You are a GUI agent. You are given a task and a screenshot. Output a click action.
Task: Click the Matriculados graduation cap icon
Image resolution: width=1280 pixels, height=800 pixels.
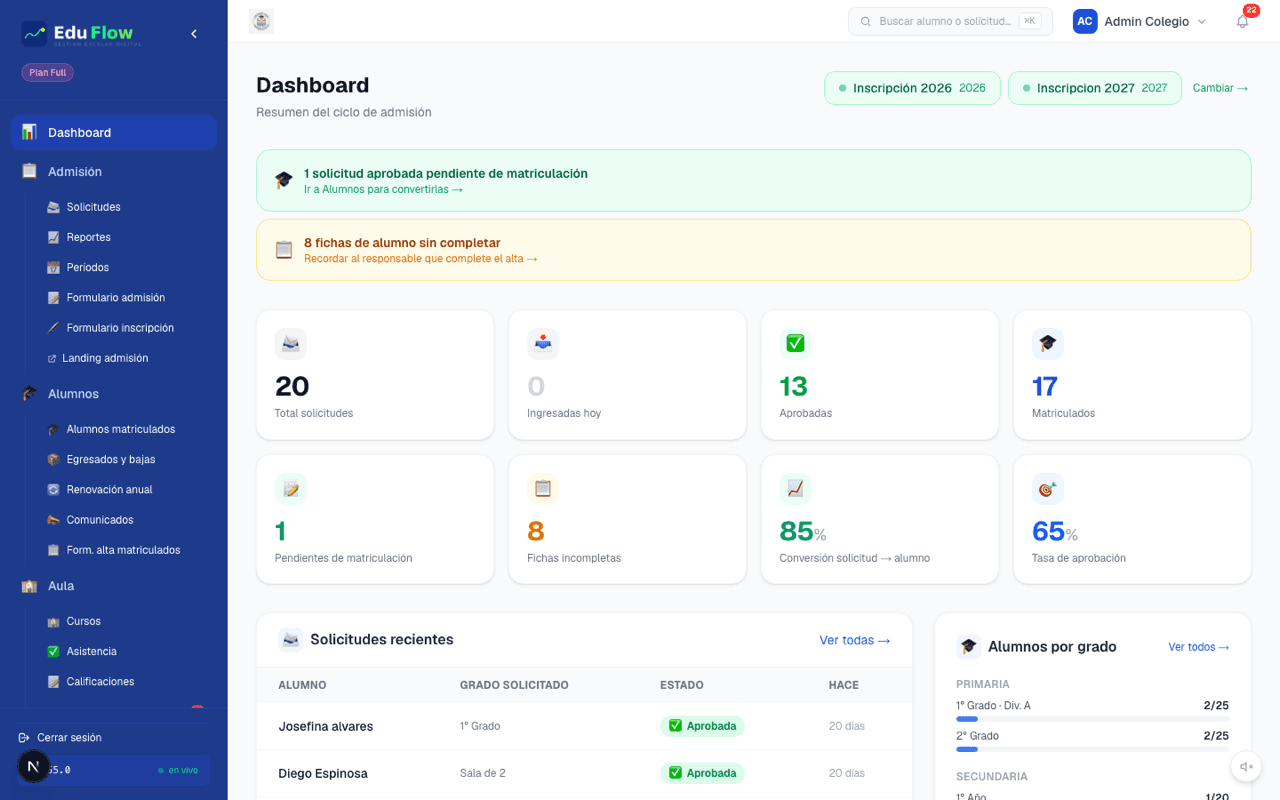(x=1047, y=343)
